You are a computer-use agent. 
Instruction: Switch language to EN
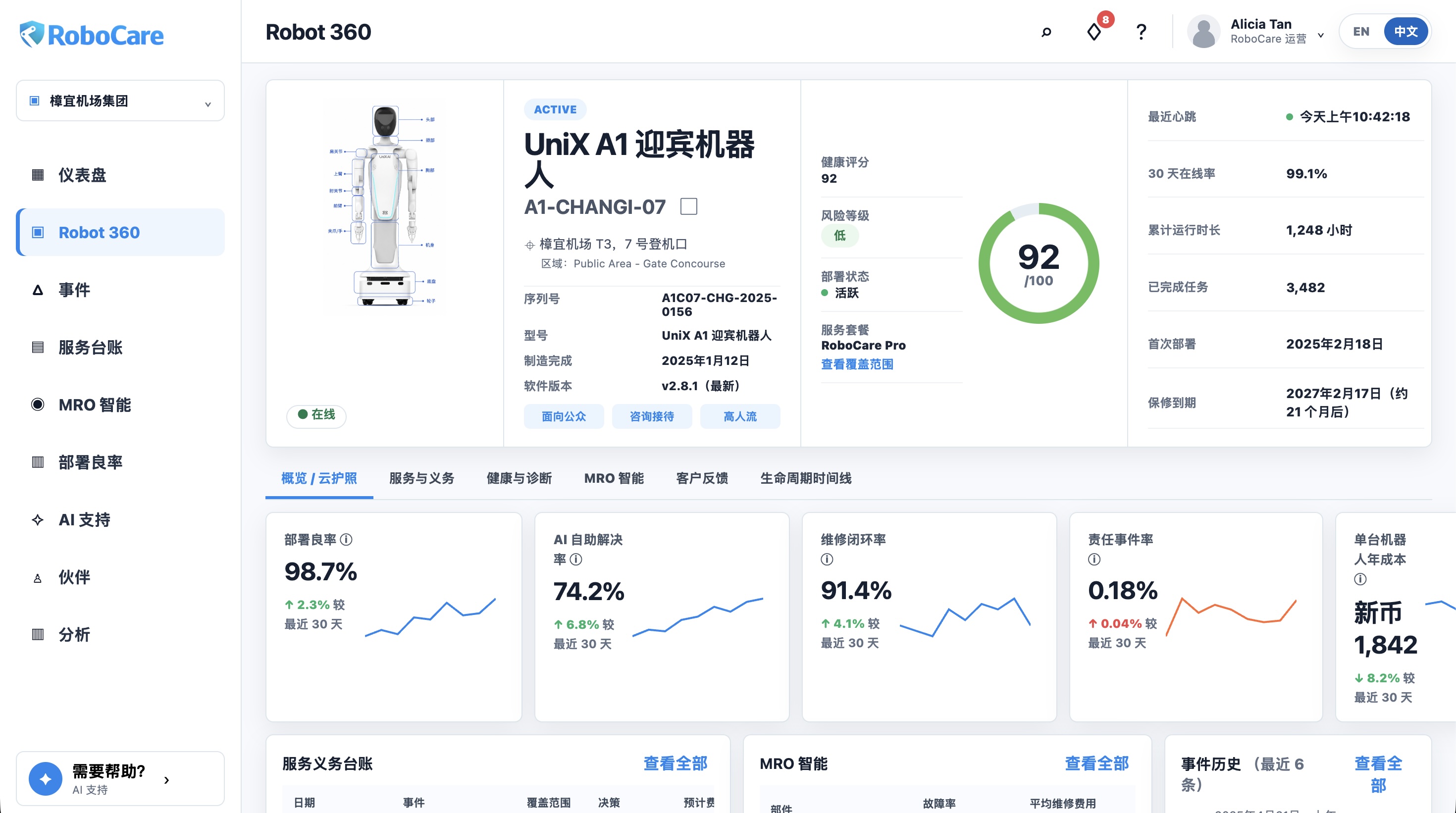click(x=1361, y=32)
